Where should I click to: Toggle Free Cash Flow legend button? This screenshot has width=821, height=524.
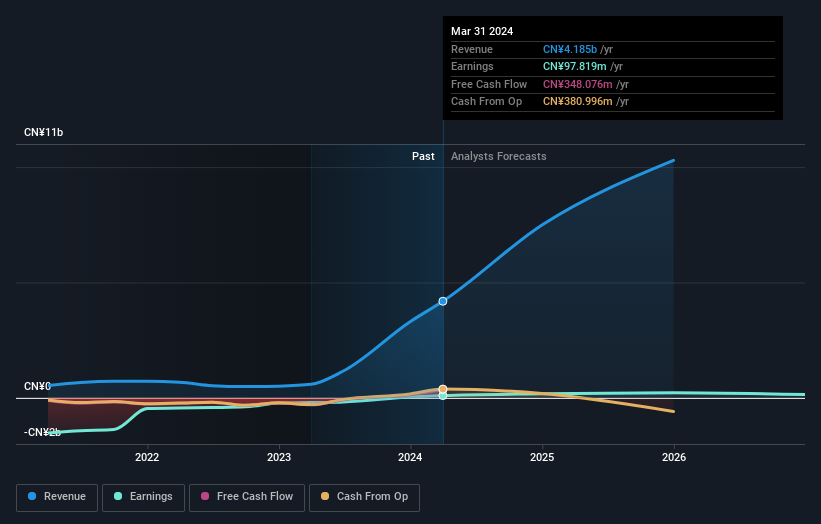click(x=247, y=497)
